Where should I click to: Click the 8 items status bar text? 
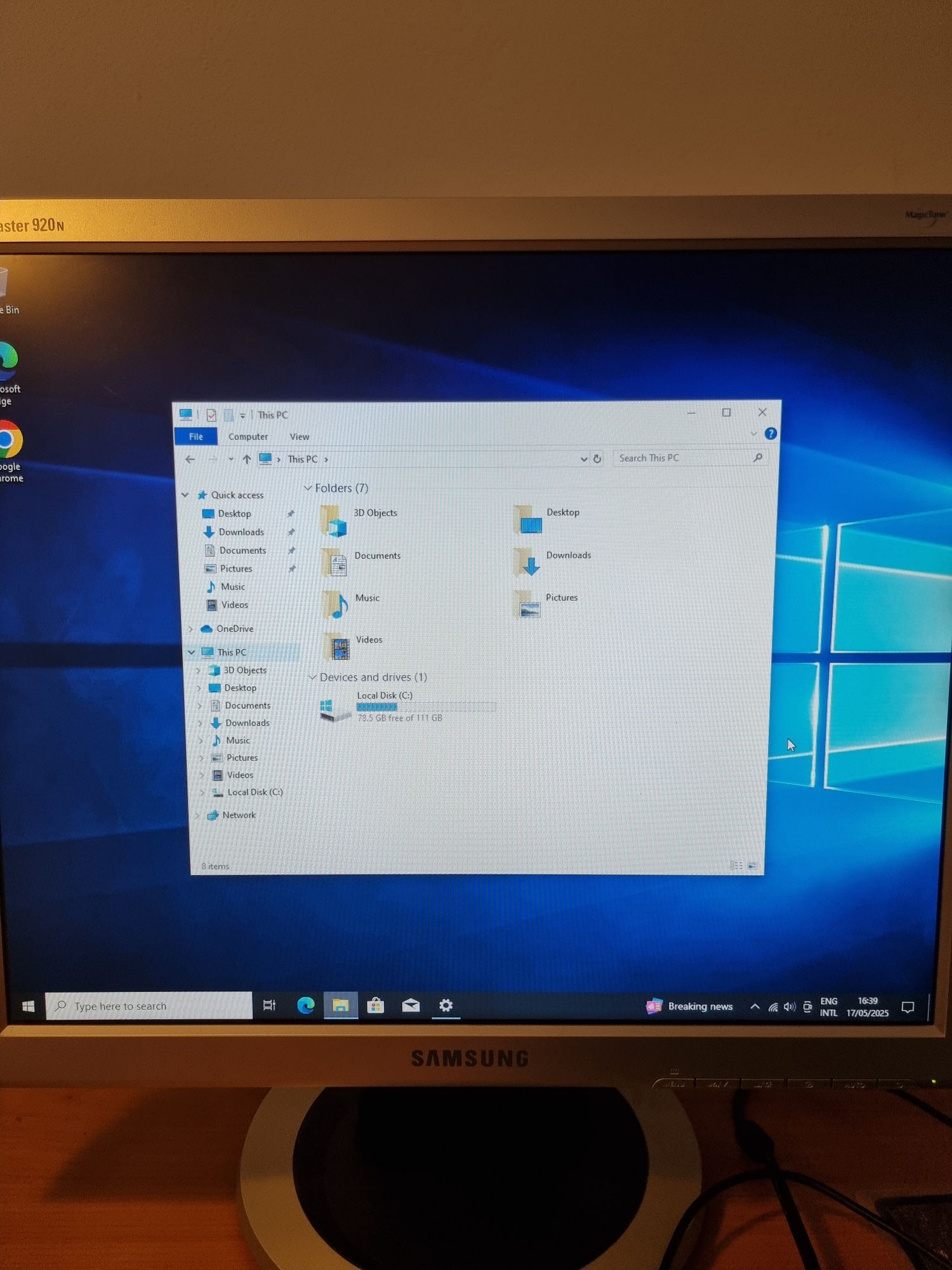(x=215, y=866)
